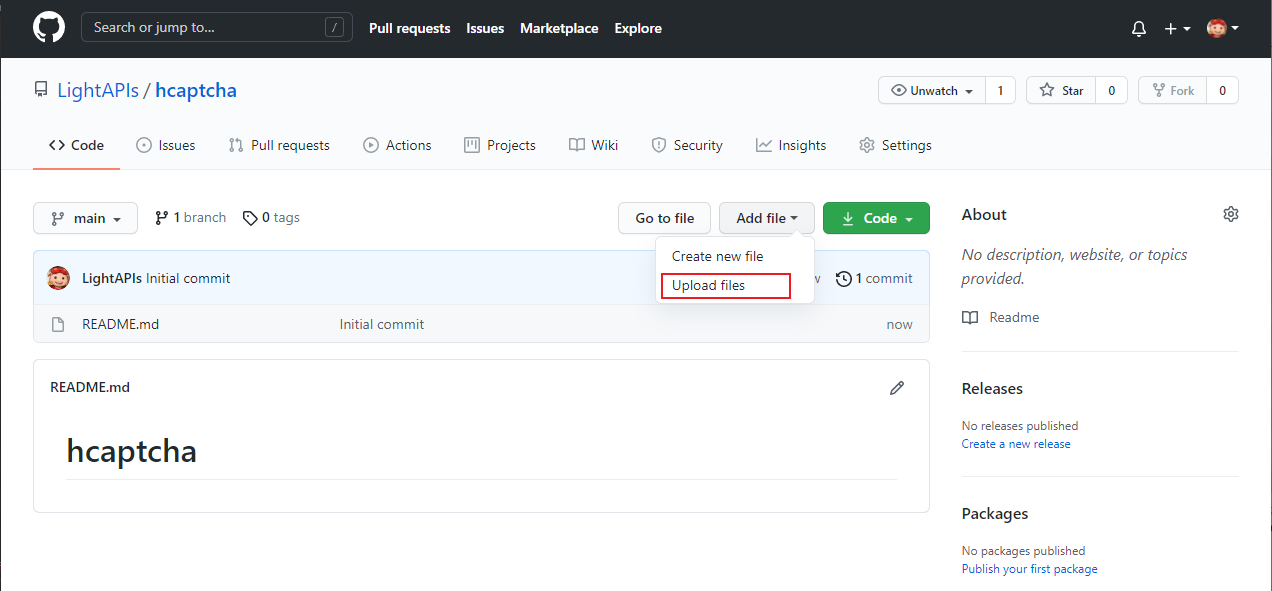Open the watchers count 1
Viewport: 1272px width, 591px height.
1000,90
